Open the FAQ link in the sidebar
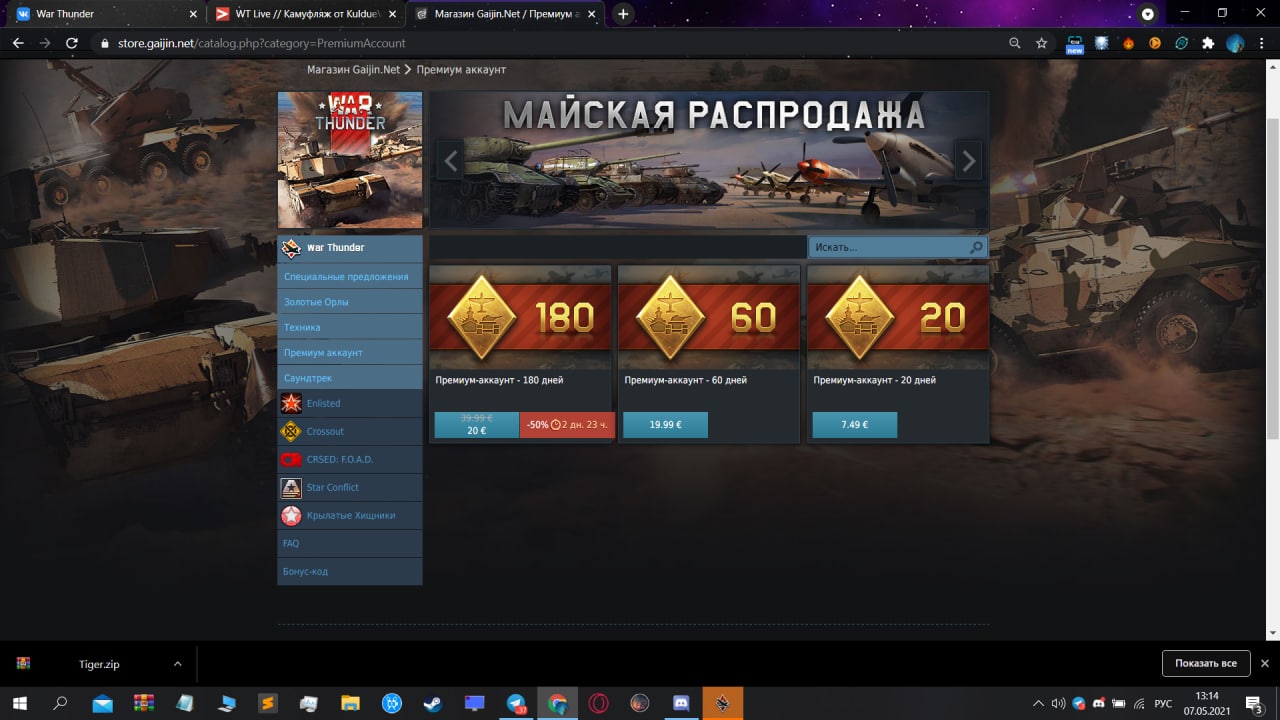 point(350,544)
